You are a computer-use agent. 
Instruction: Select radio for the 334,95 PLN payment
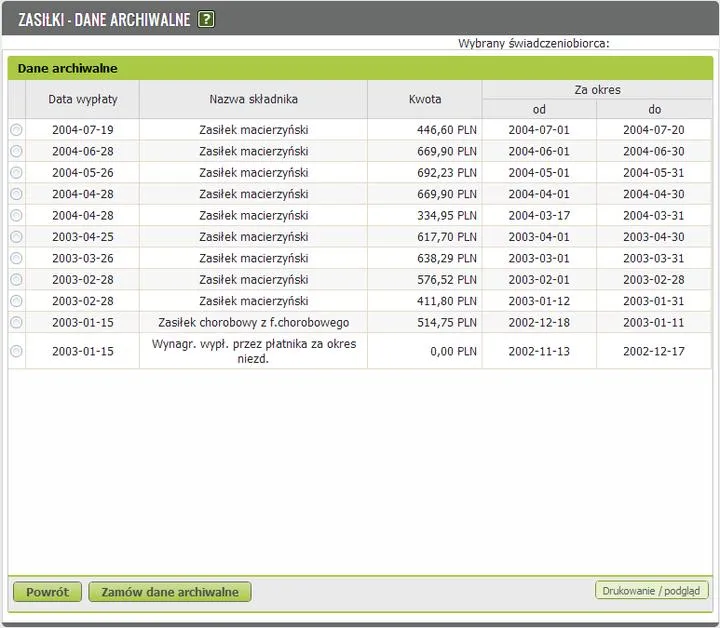[16, 215]
